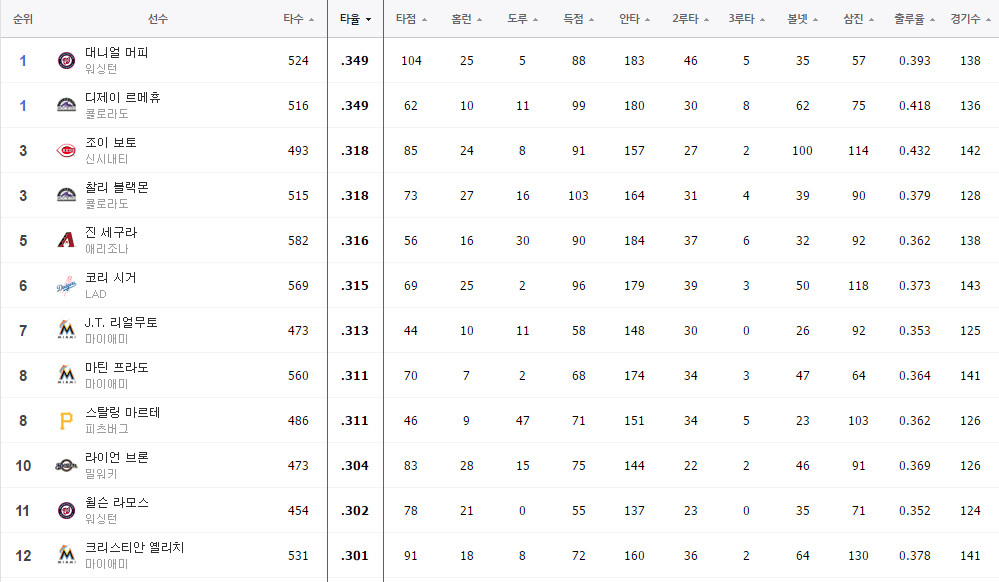Click Colorado Rockies logo beside 디제이 르메휴
The width and height of the screenshot is (999, 582).
[66, 105]
